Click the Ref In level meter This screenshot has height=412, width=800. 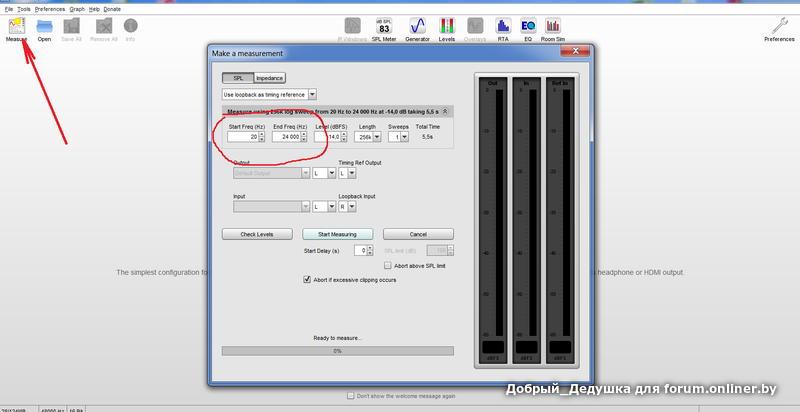coord(560,222)
